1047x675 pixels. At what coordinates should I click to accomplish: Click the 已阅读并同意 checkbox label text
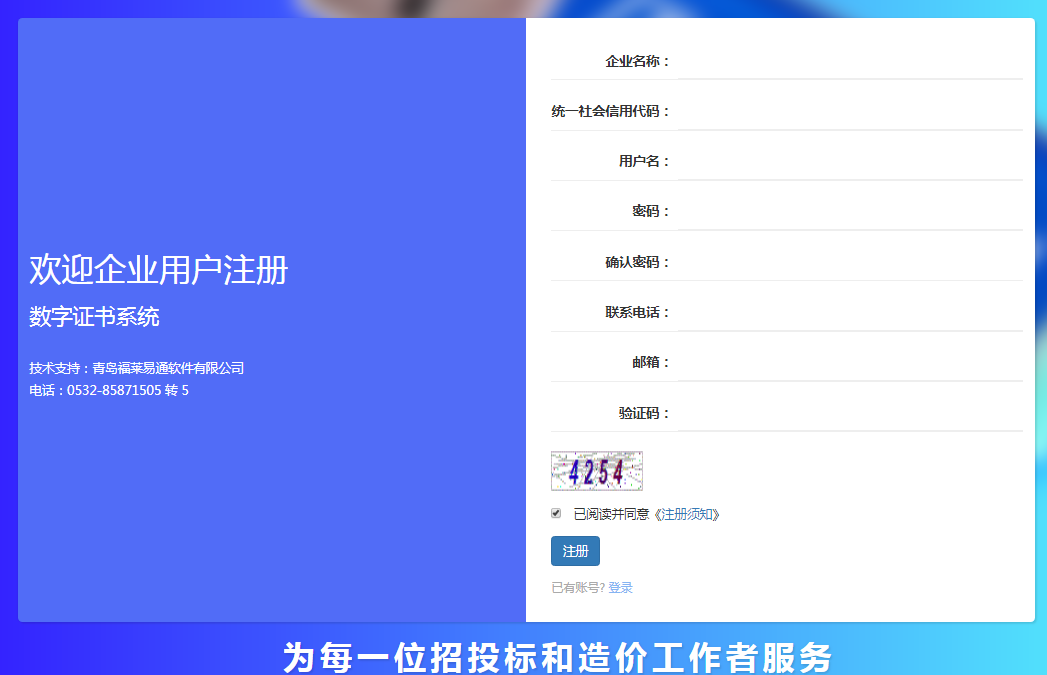coord(611,514)
